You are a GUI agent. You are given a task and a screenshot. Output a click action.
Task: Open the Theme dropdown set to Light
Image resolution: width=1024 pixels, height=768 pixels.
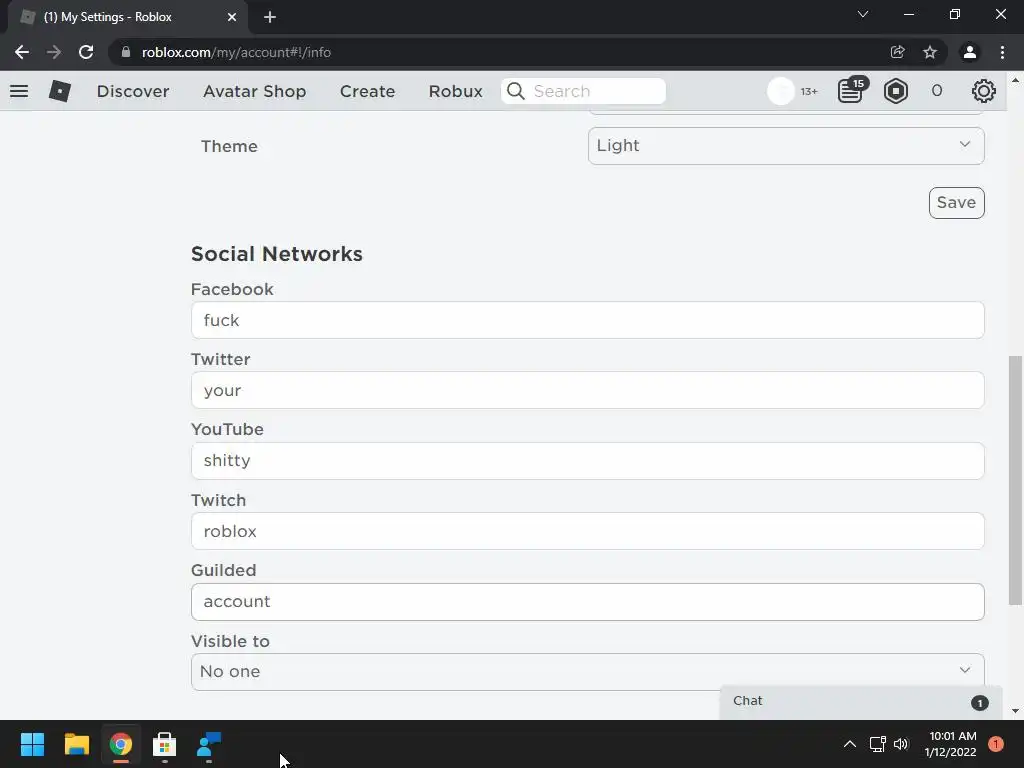[786, 146]
